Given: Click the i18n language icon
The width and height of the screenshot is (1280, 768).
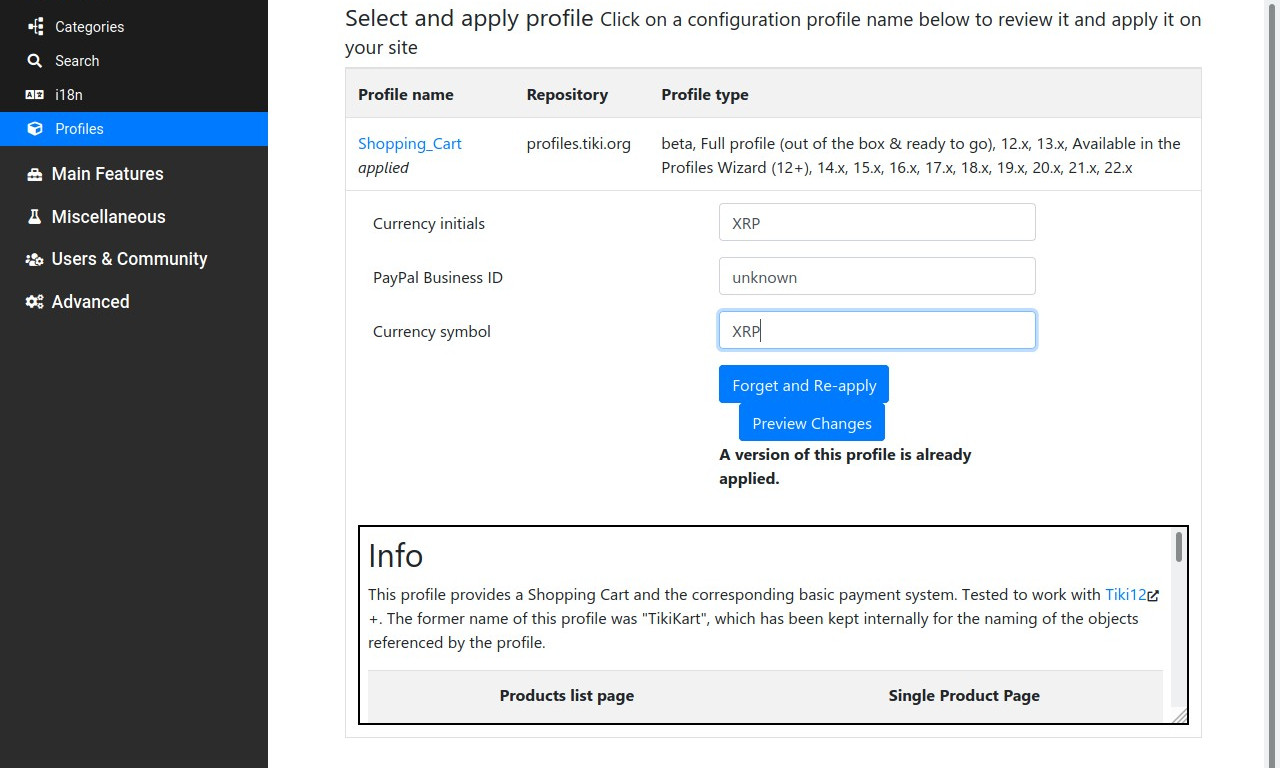Looking at the screenshot, I should [x=35, y=95].
